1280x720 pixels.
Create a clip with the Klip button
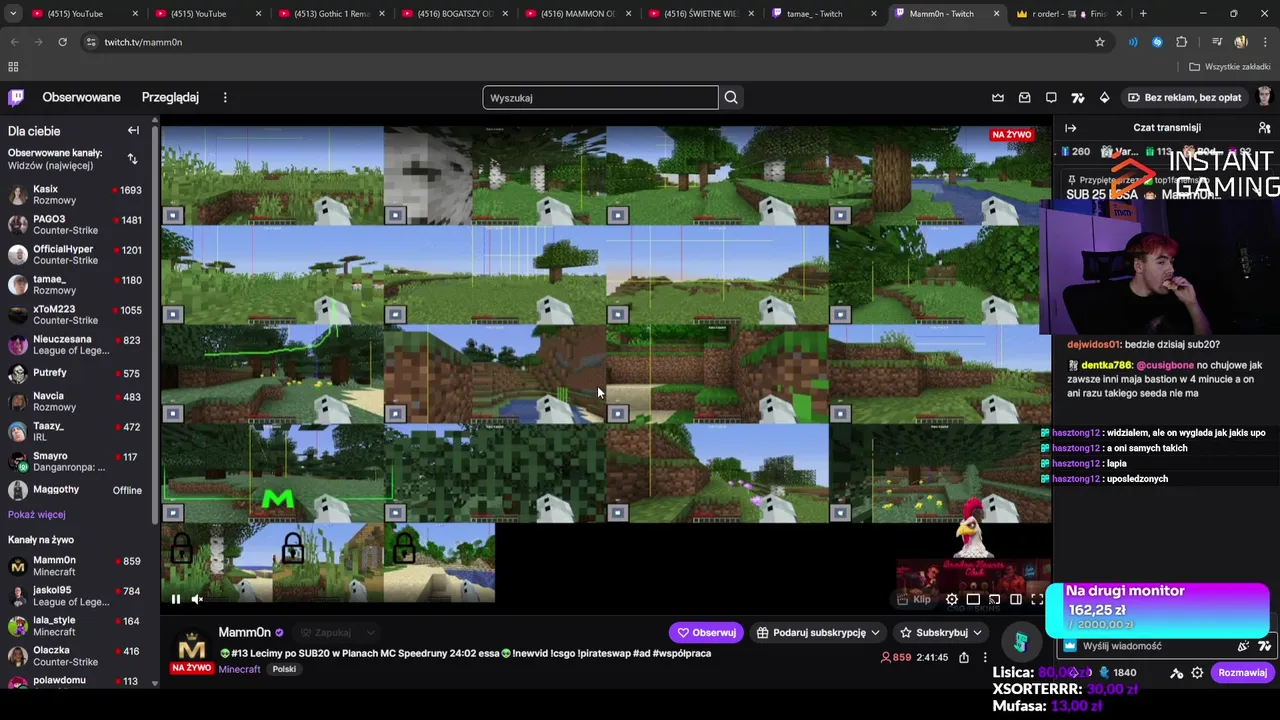click(914, 599)
